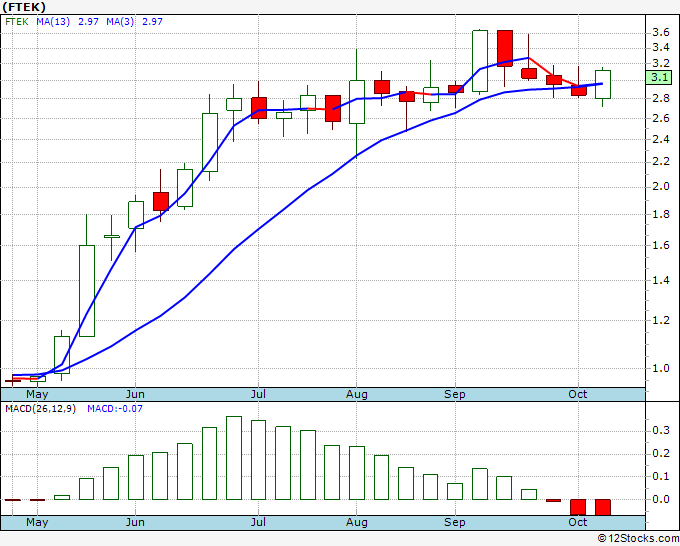Click the 2.0 price axis label
Image resolution: width=680 pixels, height=546 pixels.
[x=660, y=186]
